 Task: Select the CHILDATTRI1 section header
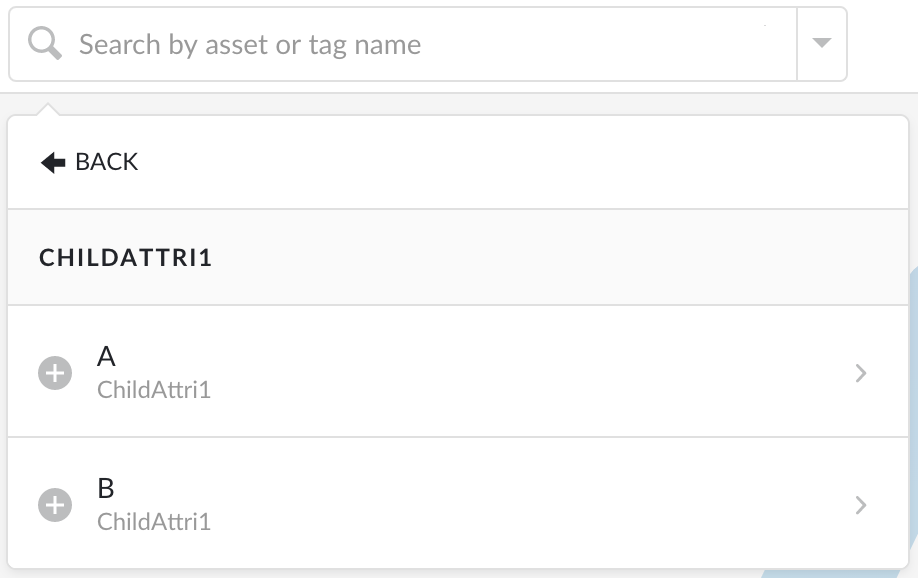(125, 258)
